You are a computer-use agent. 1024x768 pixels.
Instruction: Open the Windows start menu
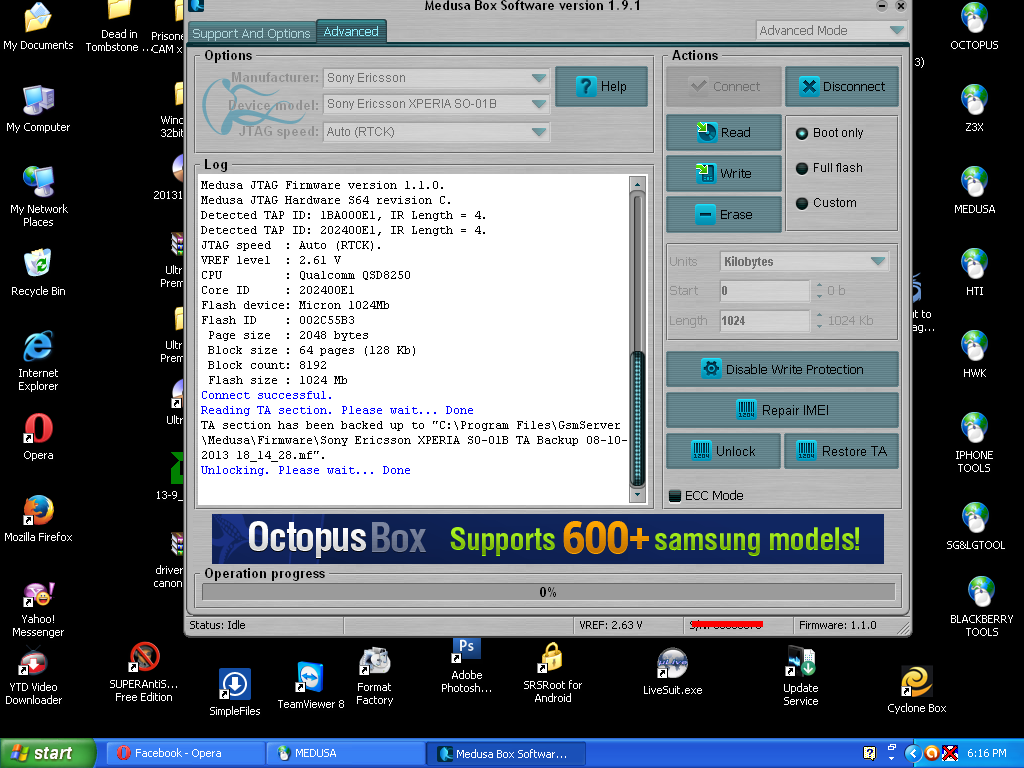click(48, 753)
